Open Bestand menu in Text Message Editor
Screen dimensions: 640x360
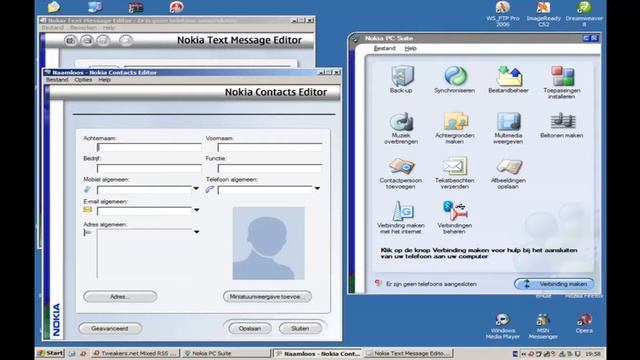(x=53, y=28)
